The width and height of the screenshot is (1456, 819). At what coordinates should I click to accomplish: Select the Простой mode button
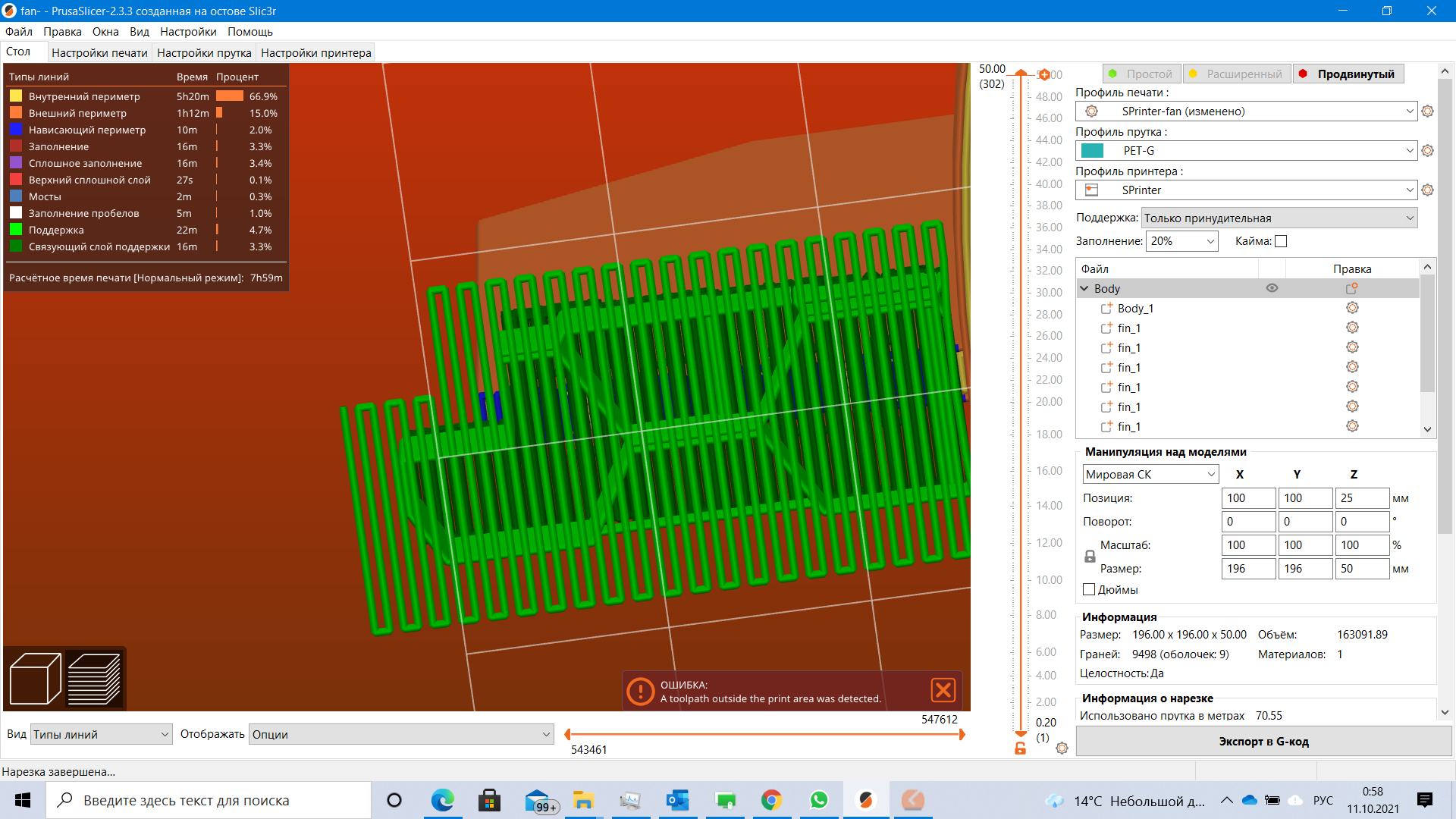pos(1141,74)
